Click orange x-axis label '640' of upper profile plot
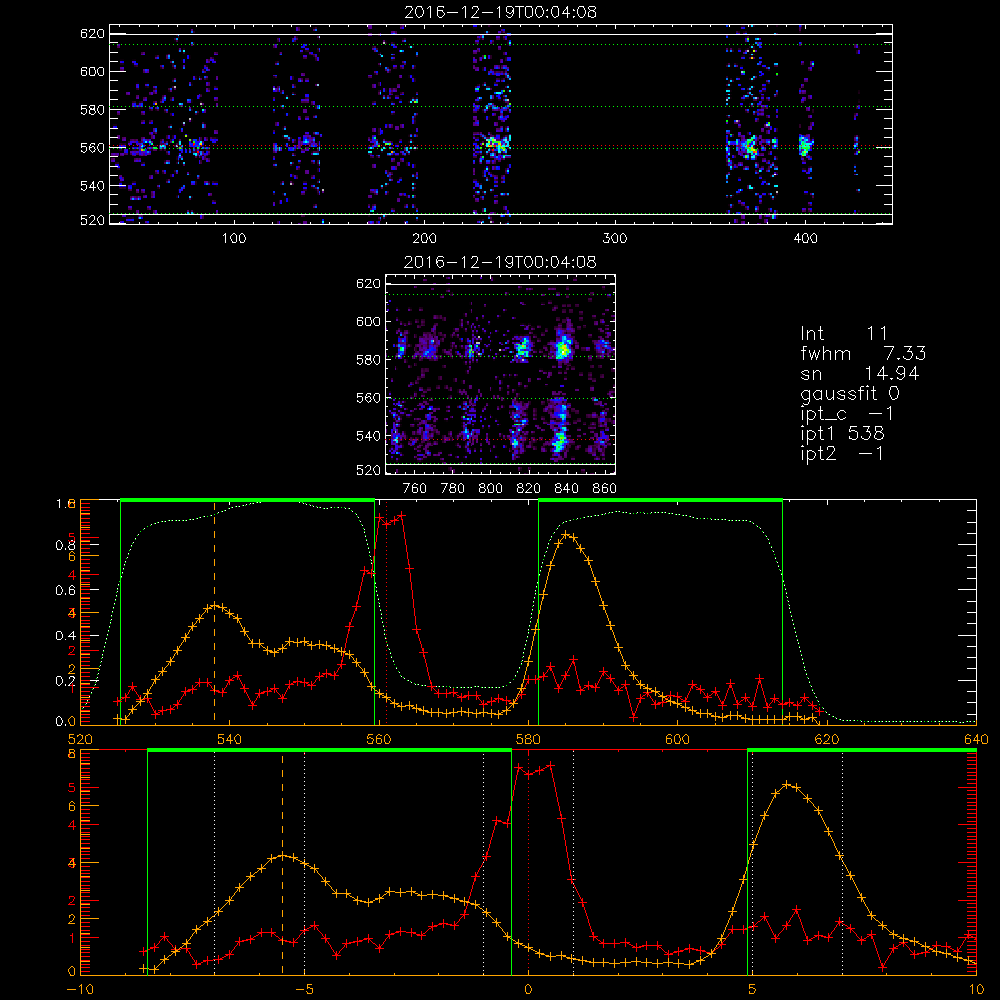The width and height of the screenshot is (1000, 1000). (x=976, y=739)
